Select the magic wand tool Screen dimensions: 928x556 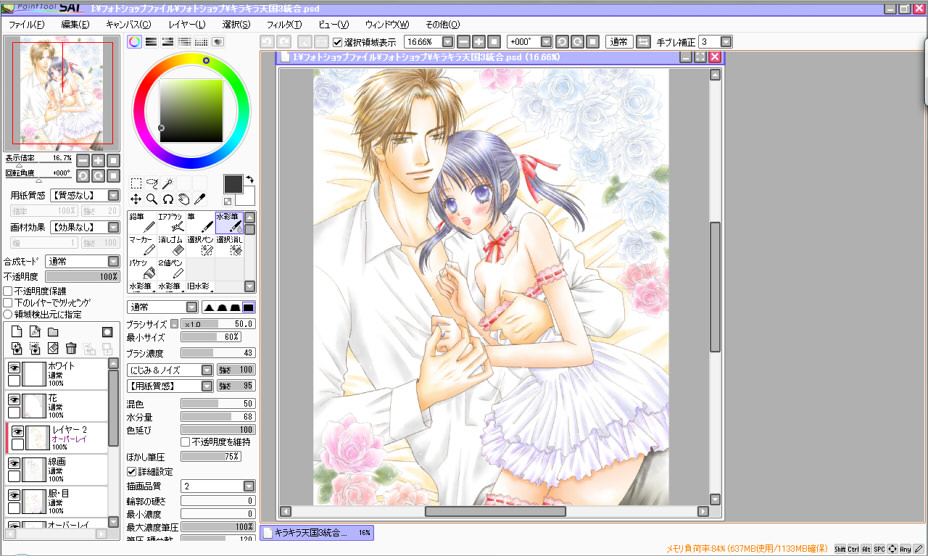coord(168,183)
